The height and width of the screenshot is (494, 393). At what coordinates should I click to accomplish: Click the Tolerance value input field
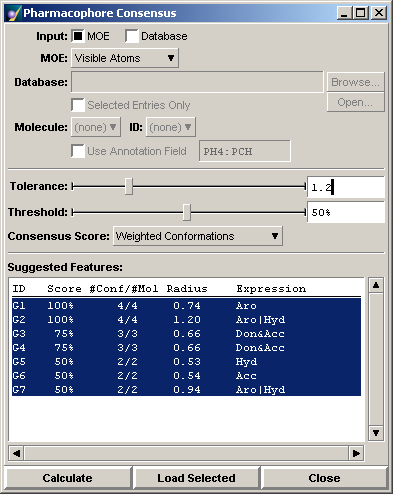346,187
